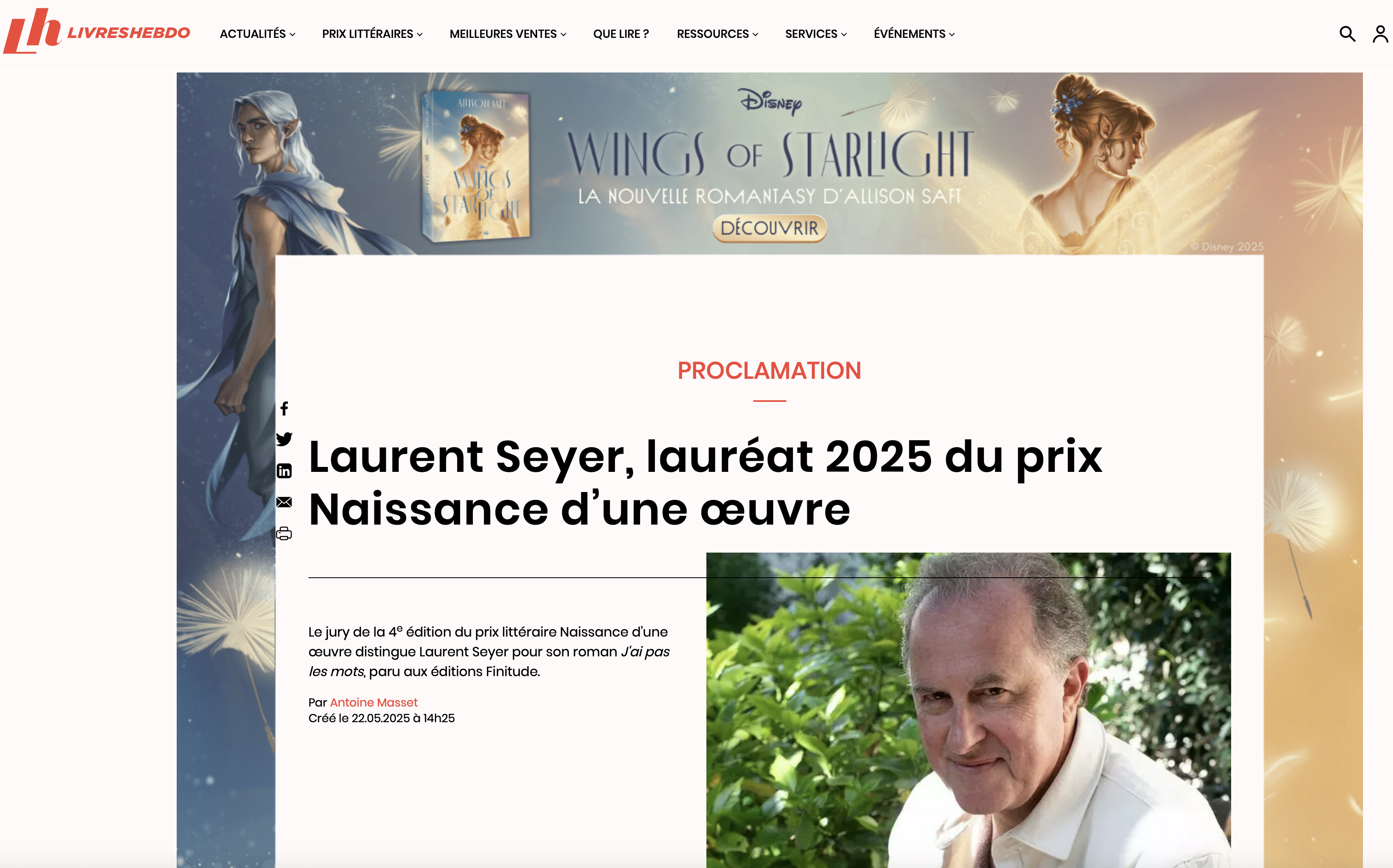The width and height of the screenshot is (1393, 868).
Task: Open author Antoine Masset's page link
Action: pos(374,702)
